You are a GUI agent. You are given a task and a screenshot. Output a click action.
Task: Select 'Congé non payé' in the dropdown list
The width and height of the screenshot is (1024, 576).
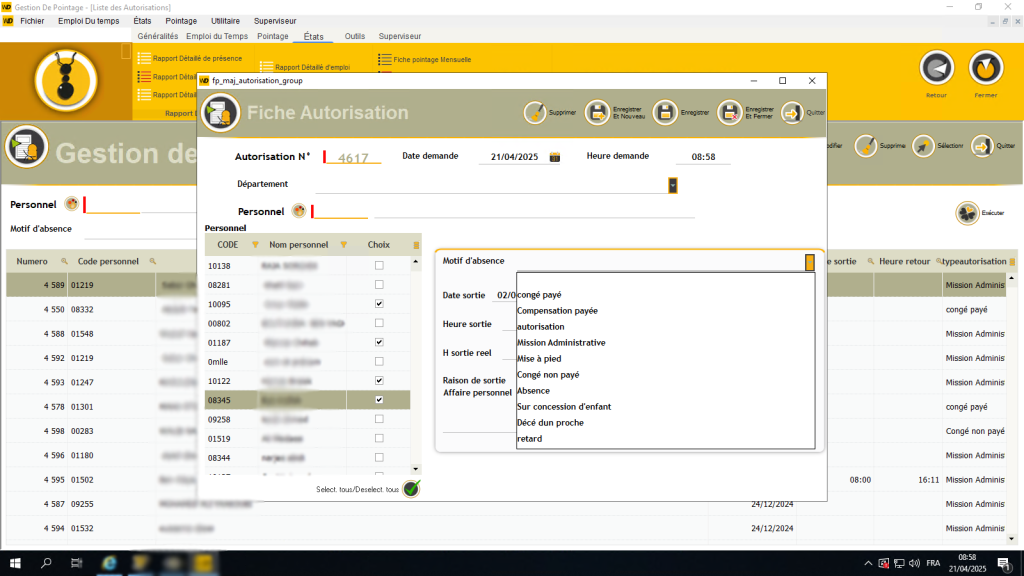(x=548, y=375)
